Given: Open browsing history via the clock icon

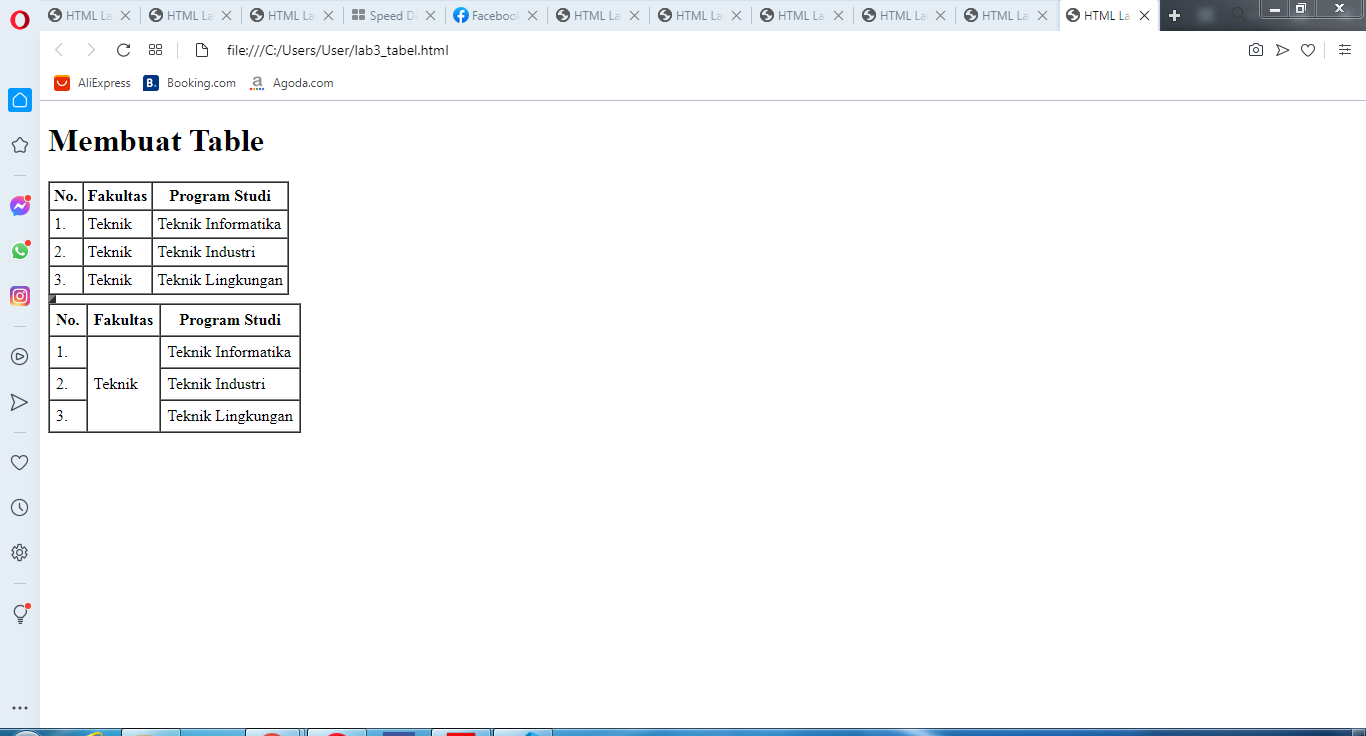Looking at the screenshot, I should point(19,507).
